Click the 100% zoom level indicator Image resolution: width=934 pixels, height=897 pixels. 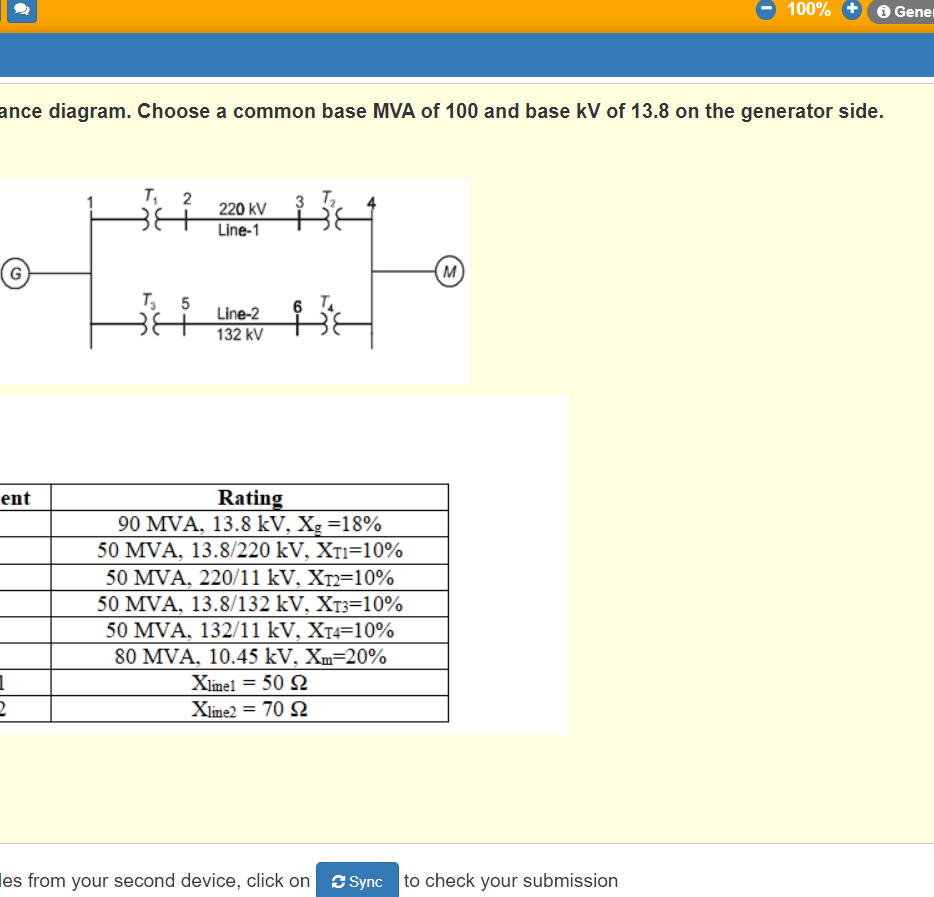tap(807, 10)
